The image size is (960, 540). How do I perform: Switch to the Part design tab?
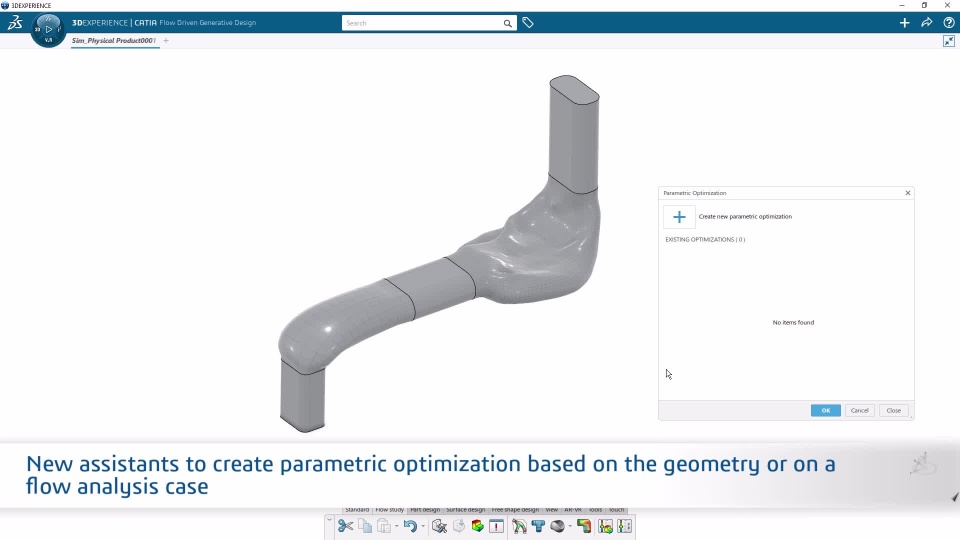tap(425, 509)
